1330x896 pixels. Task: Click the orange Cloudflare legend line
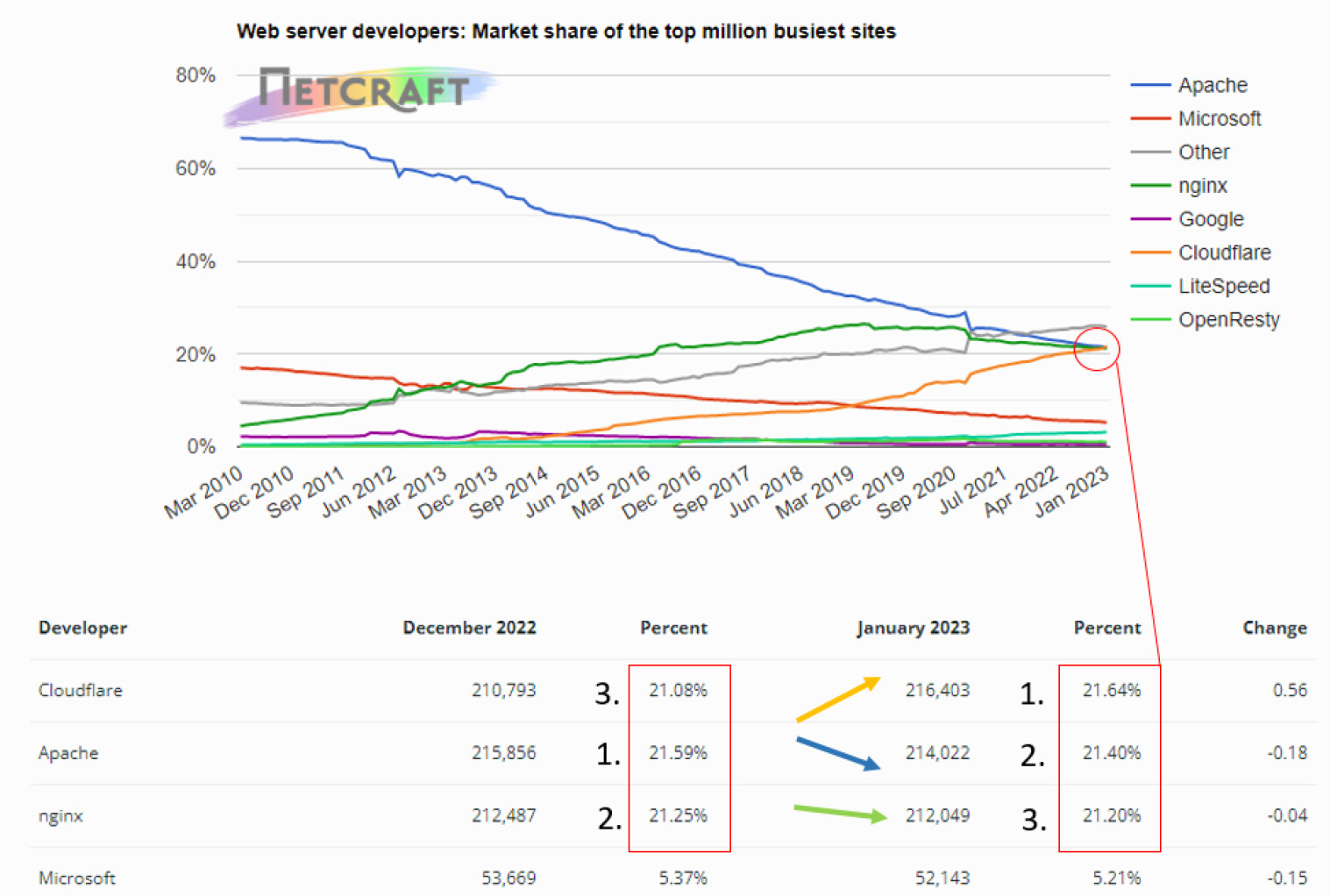coord(1150,252)
